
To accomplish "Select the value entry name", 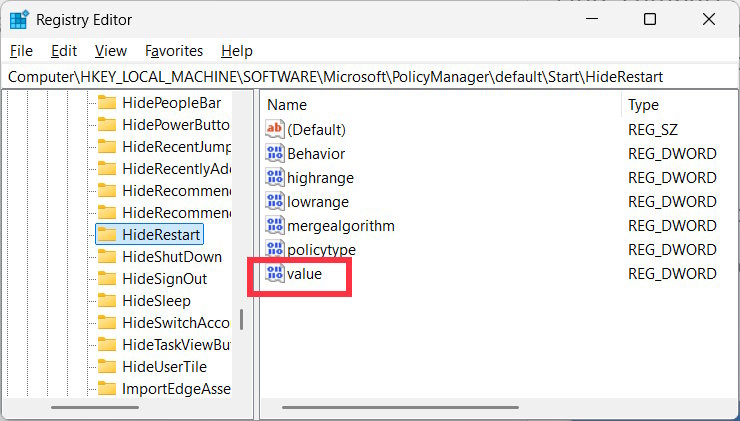I will tap(304, 274).
